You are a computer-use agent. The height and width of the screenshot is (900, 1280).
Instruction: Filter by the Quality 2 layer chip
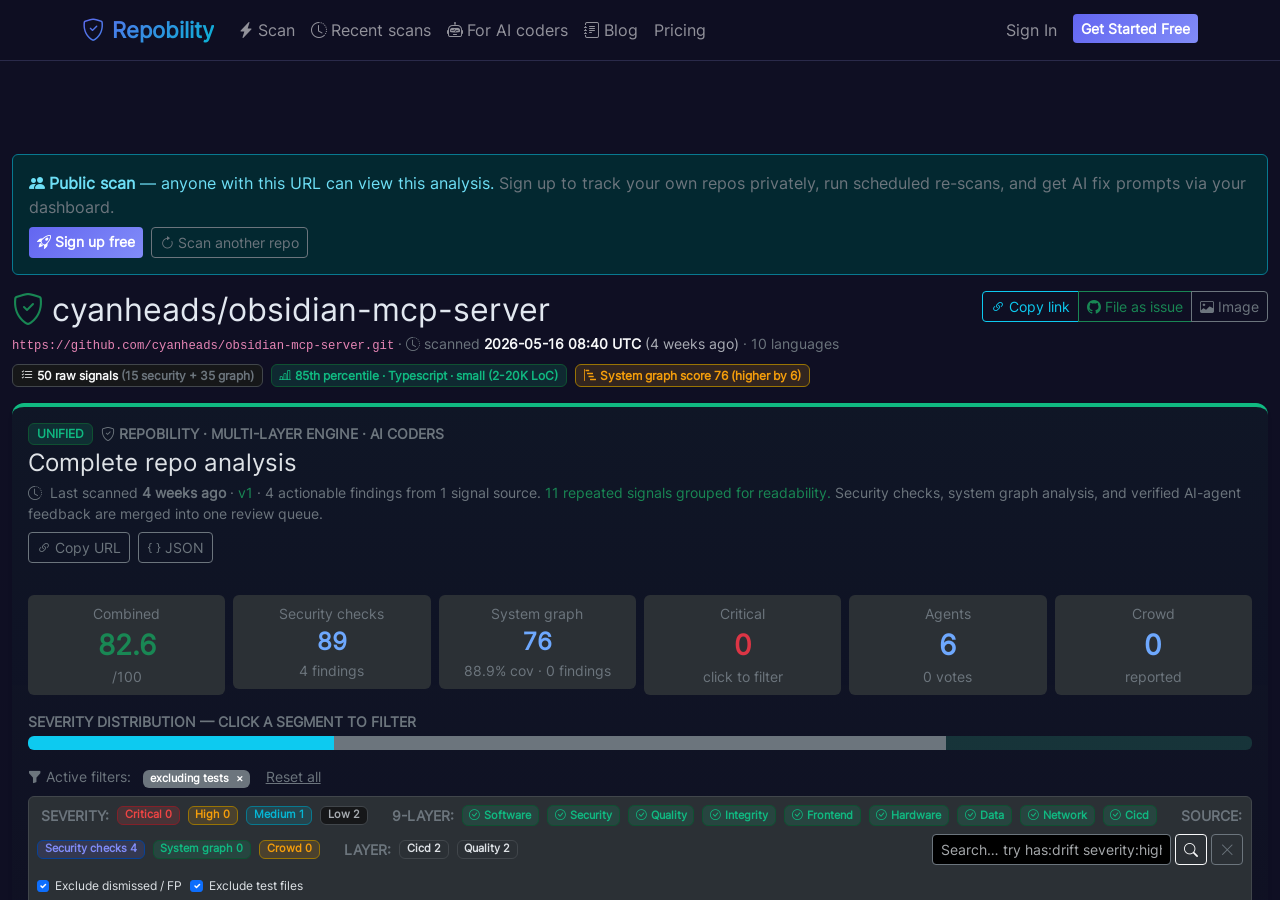click(x=487, y=849)
